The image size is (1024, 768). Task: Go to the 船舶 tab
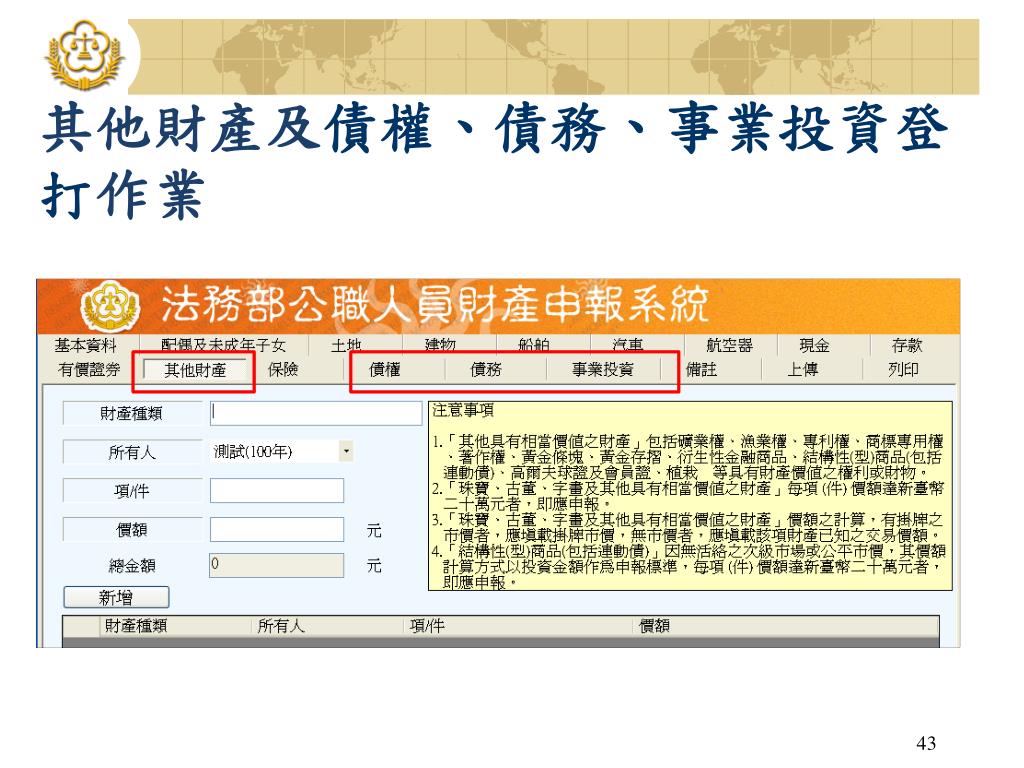click(534, 345)
